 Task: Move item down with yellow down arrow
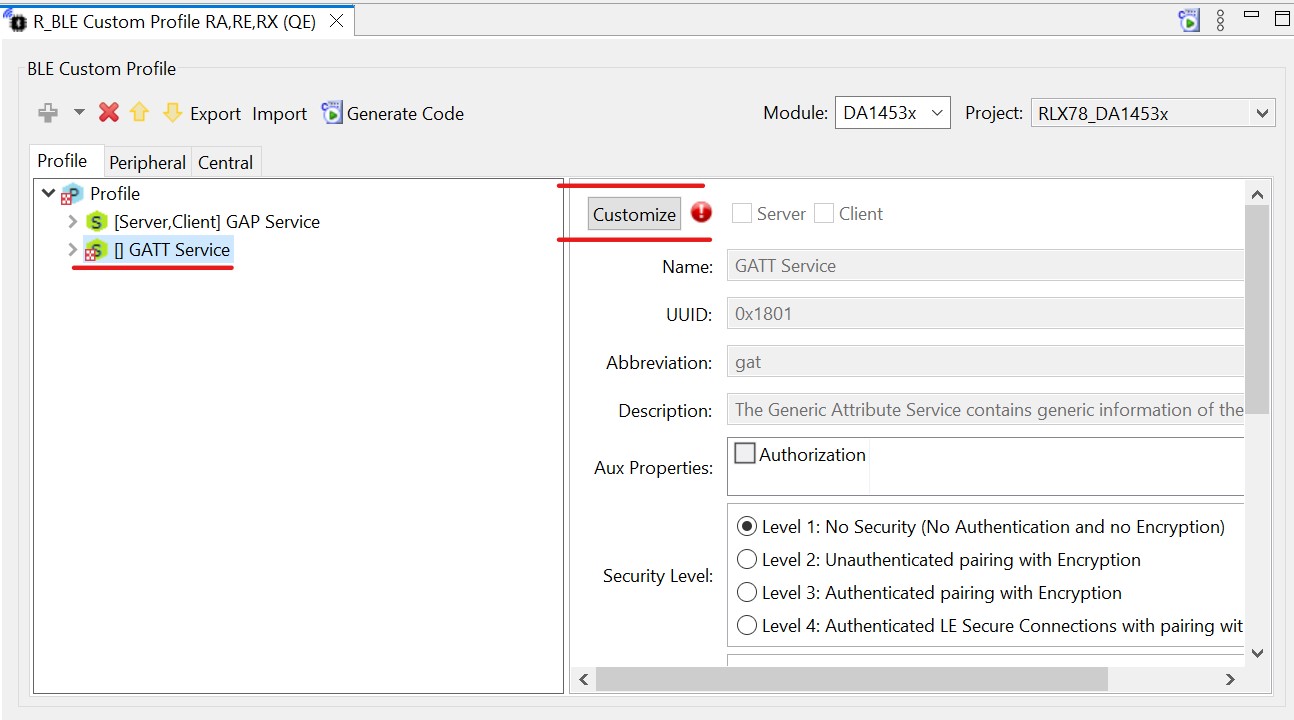[x=172, y=112]
